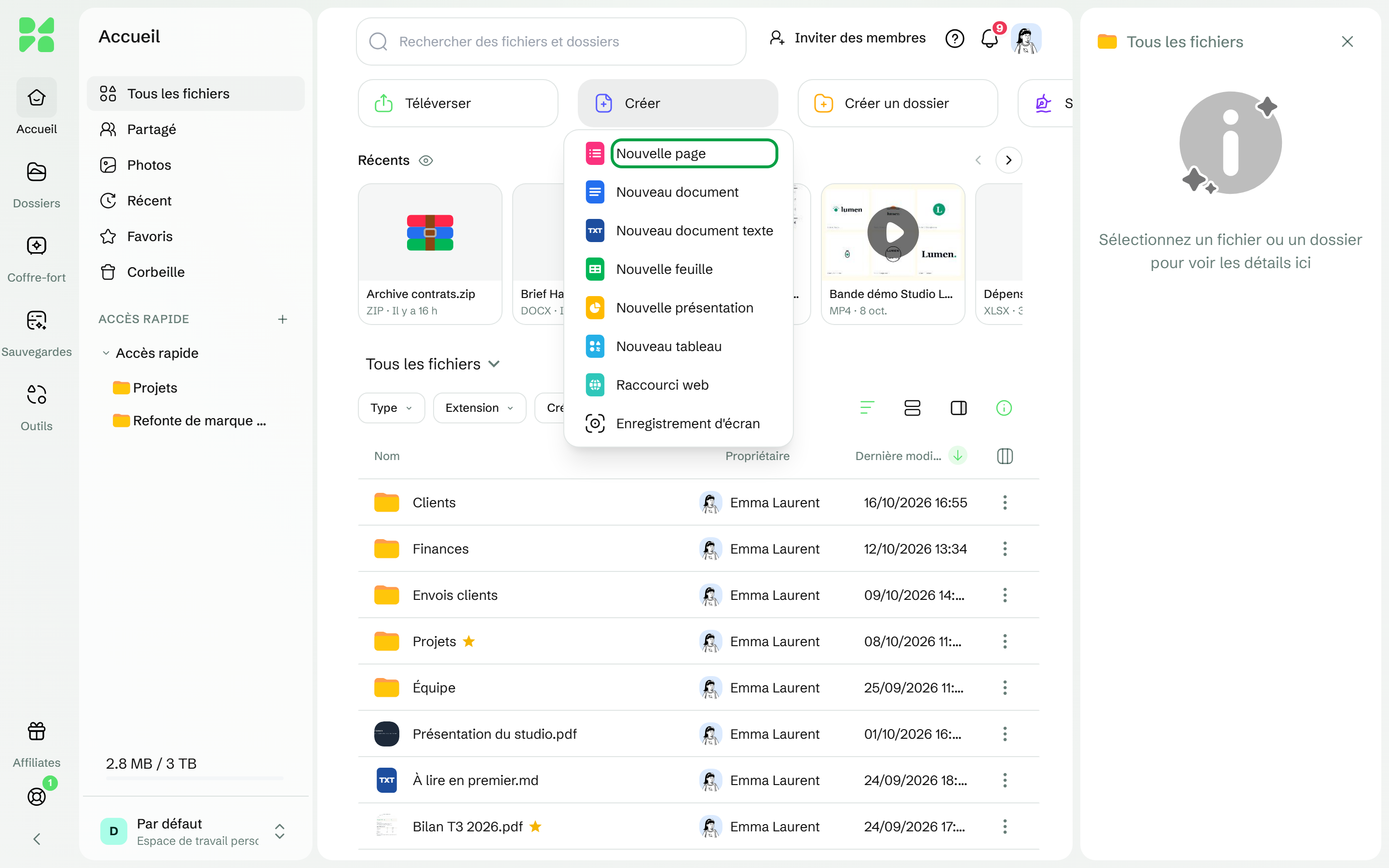Toggle the favorite star on Projets row
This screenshot has width=1389, height=868.
[469, 641]
